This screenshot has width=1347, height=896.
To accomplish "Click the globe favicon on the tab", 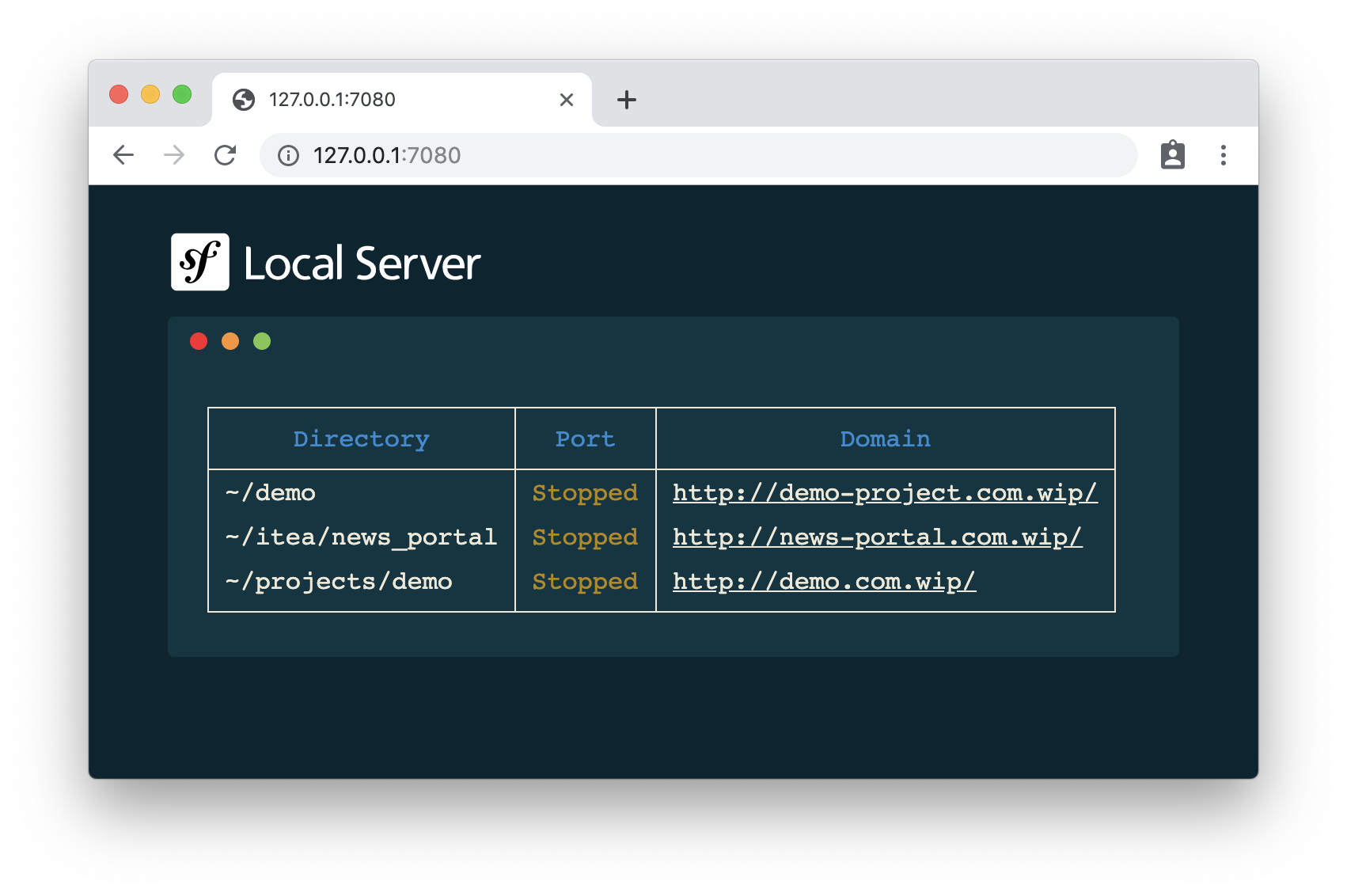I will (x=244, y=100).
